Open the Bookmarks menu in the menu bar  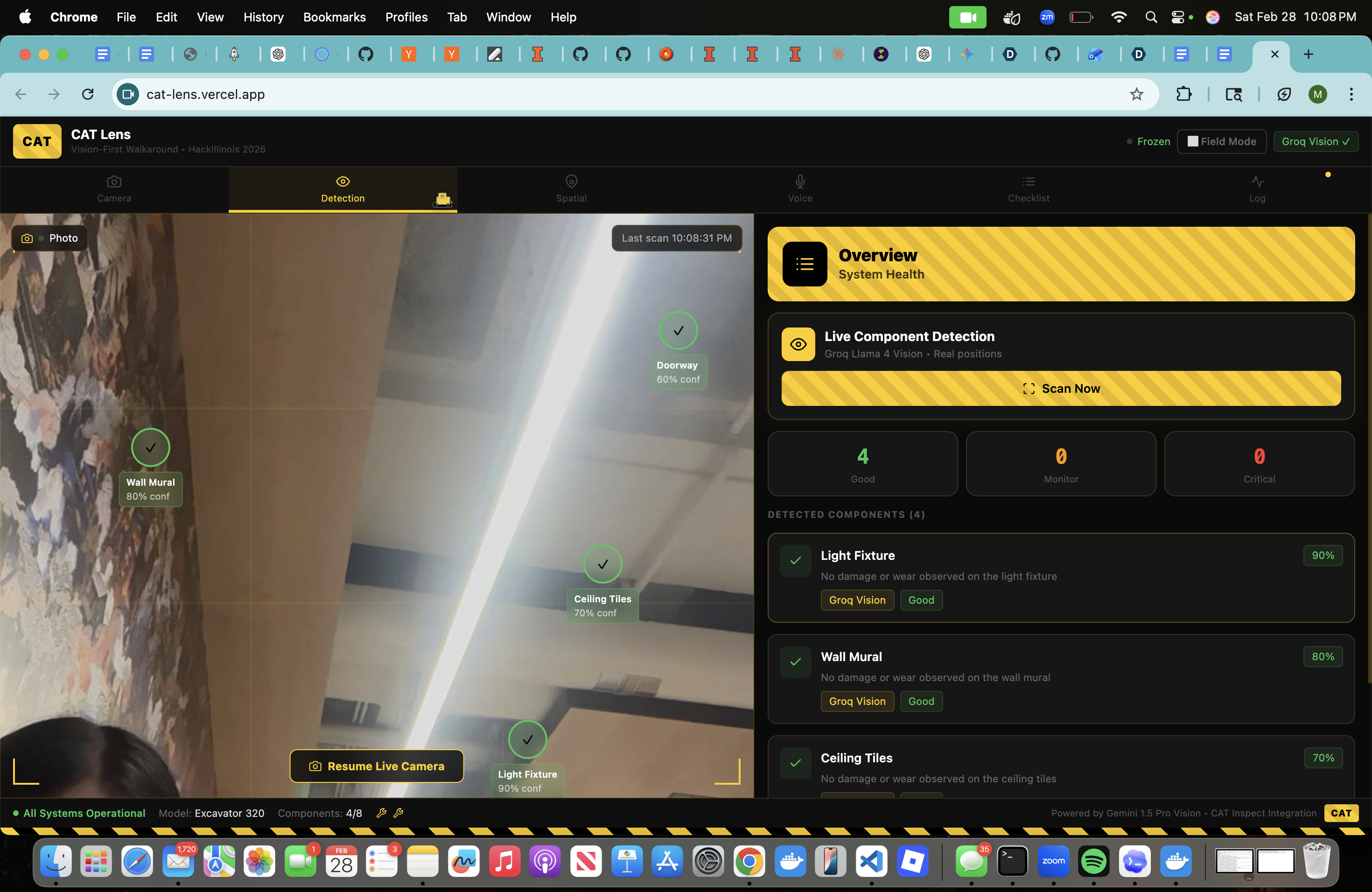[x=334, y=17]
